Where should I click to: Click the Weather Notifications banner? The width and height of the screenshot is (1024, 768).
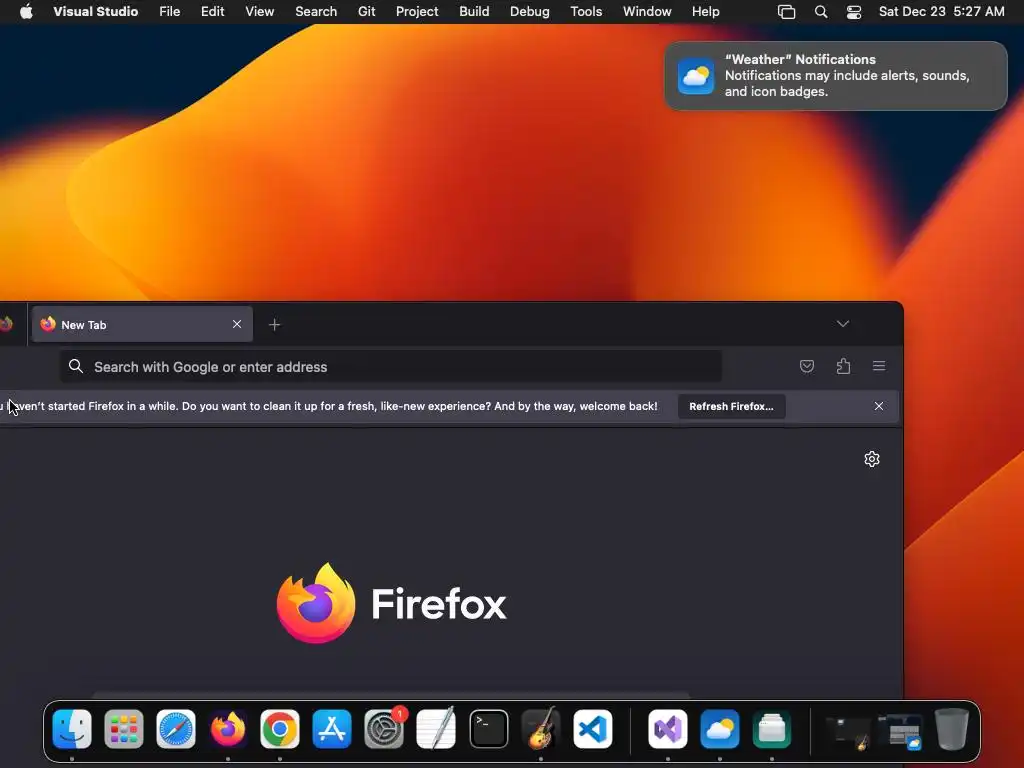[x=836, y=76]
